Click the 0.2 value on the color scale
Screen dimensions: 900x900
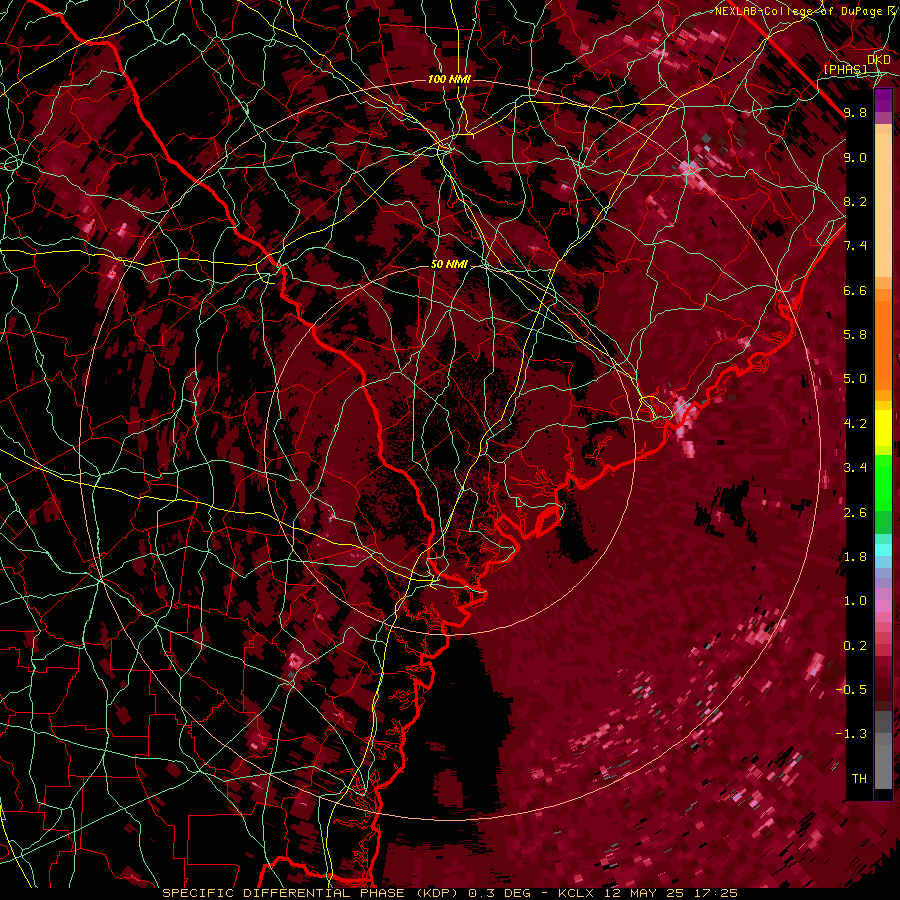pyautogui.click(x=855, y=646)
